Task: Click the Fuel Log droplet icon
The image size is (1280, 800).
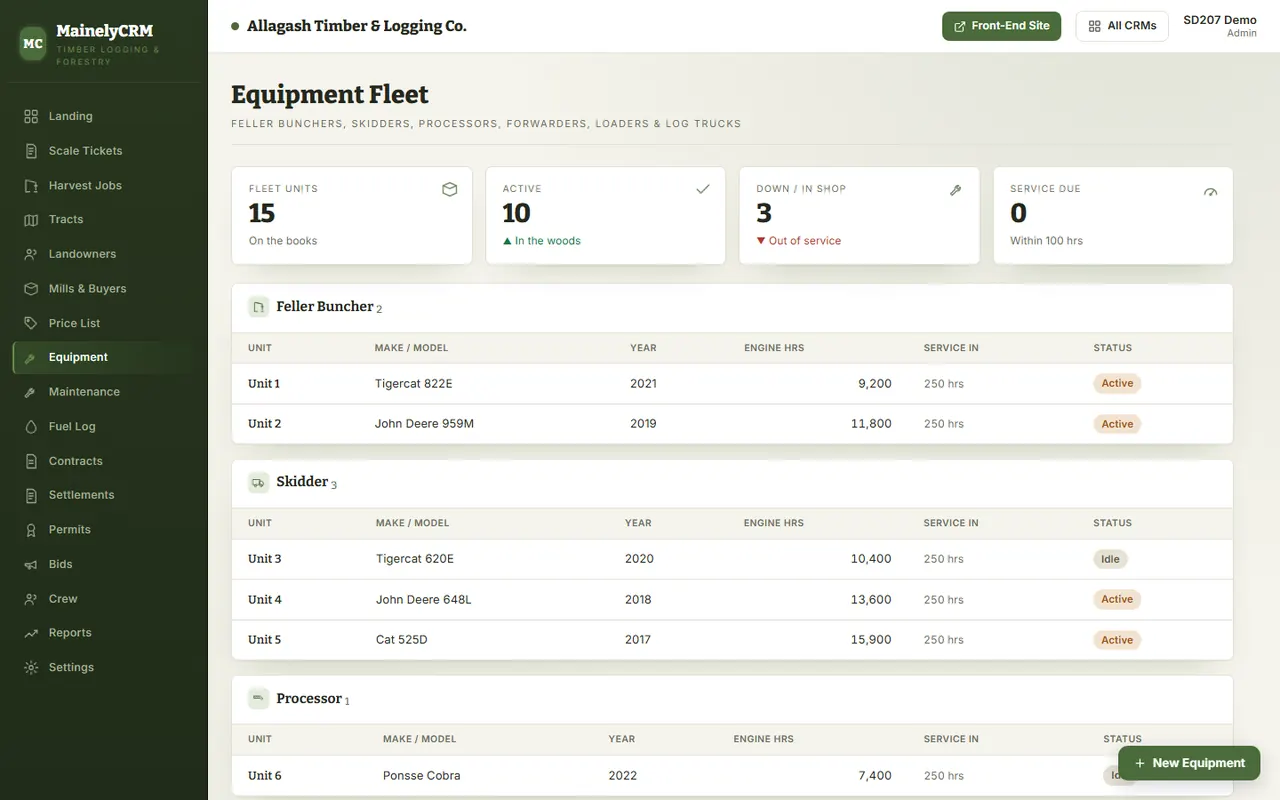Action: pyautogui.click(x=31, y=427)
